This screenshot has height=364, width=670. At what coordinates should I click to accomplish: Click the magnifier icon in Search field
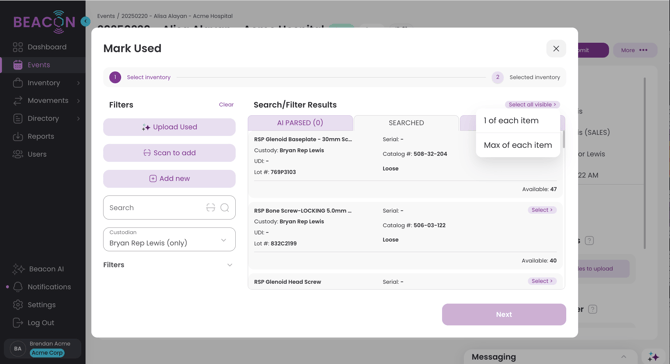pyautogui.click(x=225, y=208)
